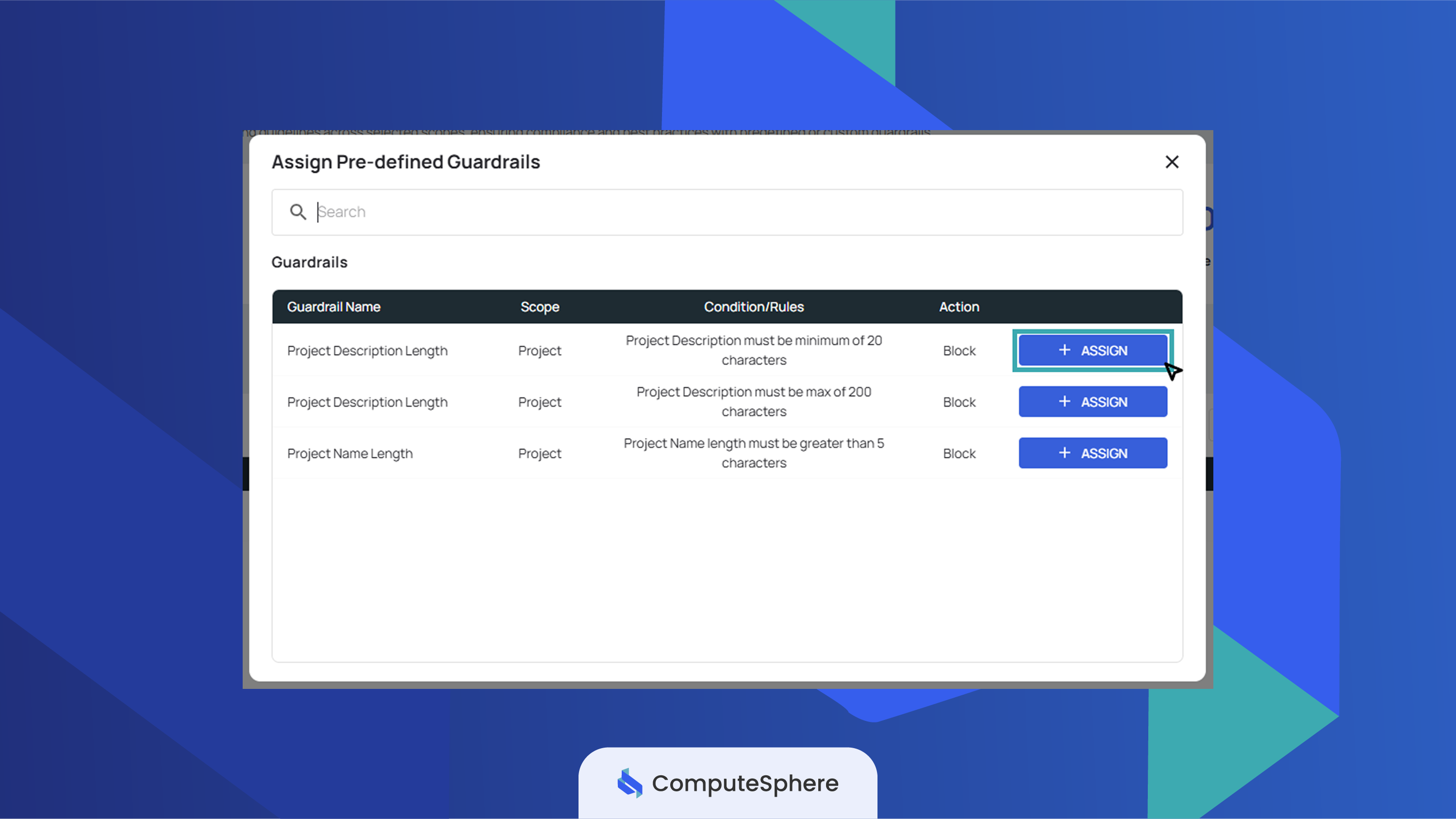Select 'Project Name length must be greater than 5' text
Image resolution: width=1456 pixels, height=819 pixels.
pos(753,444)
